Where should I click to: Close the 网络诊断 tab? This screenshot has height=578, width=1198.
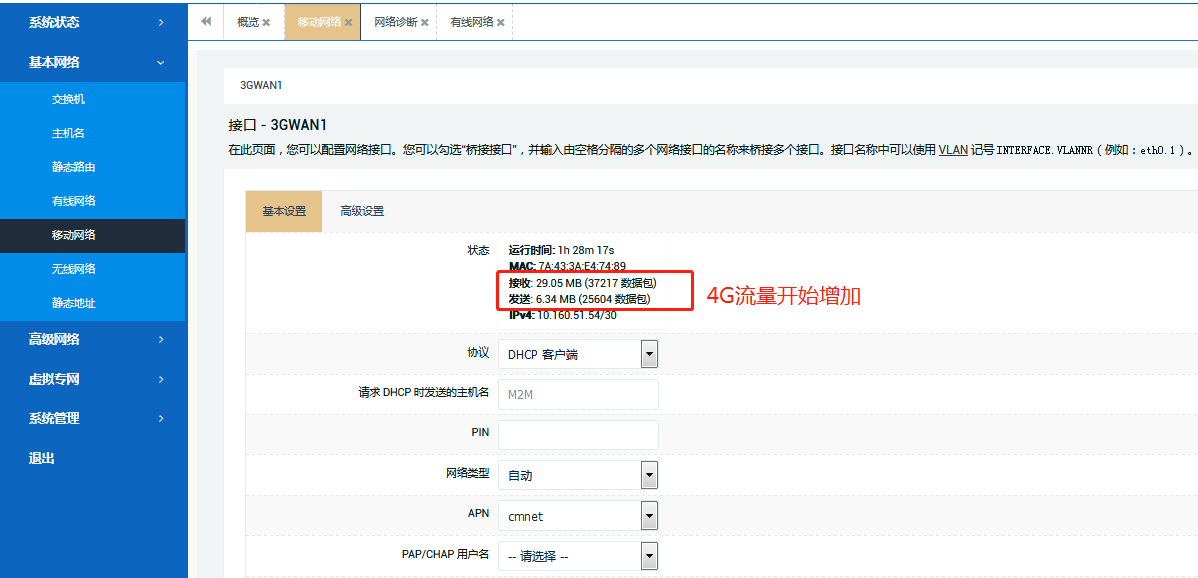[425, 20]
